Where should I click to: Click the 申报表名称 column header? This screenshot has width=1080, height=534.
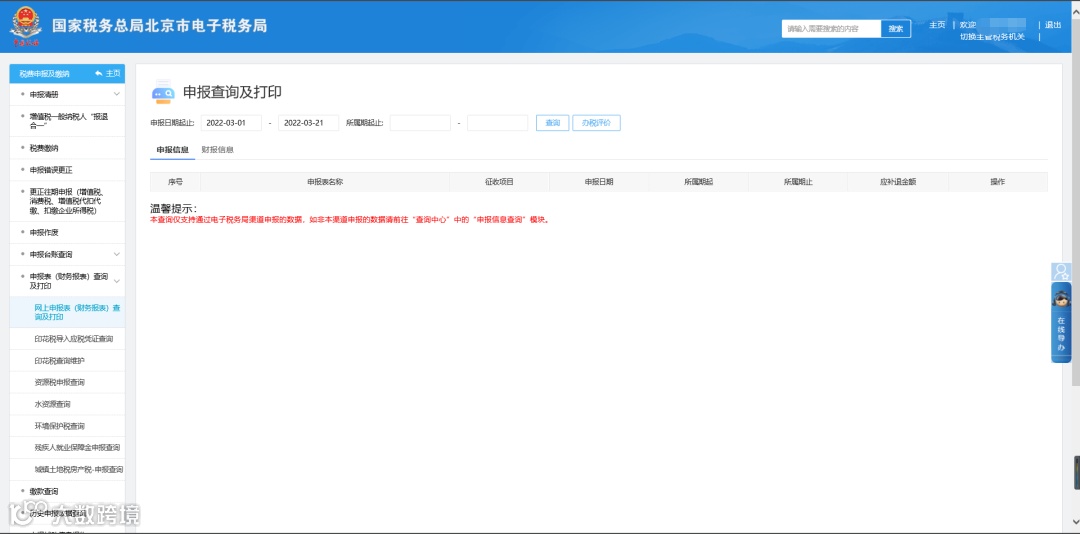pyautogui.click(x=325, y=182)
